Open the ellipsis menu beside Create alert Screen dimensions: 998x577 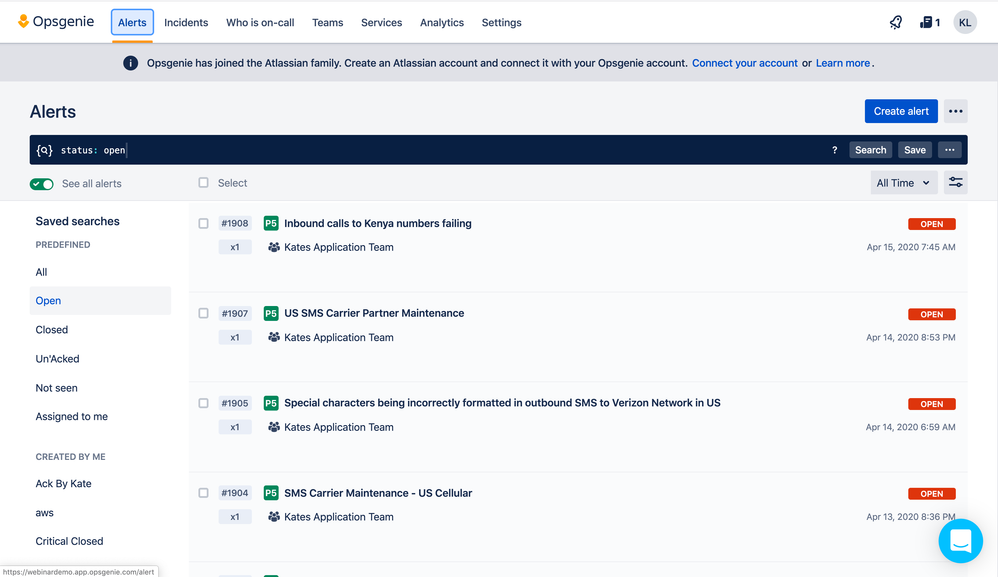pyautogui.click(x=955, y=111)
